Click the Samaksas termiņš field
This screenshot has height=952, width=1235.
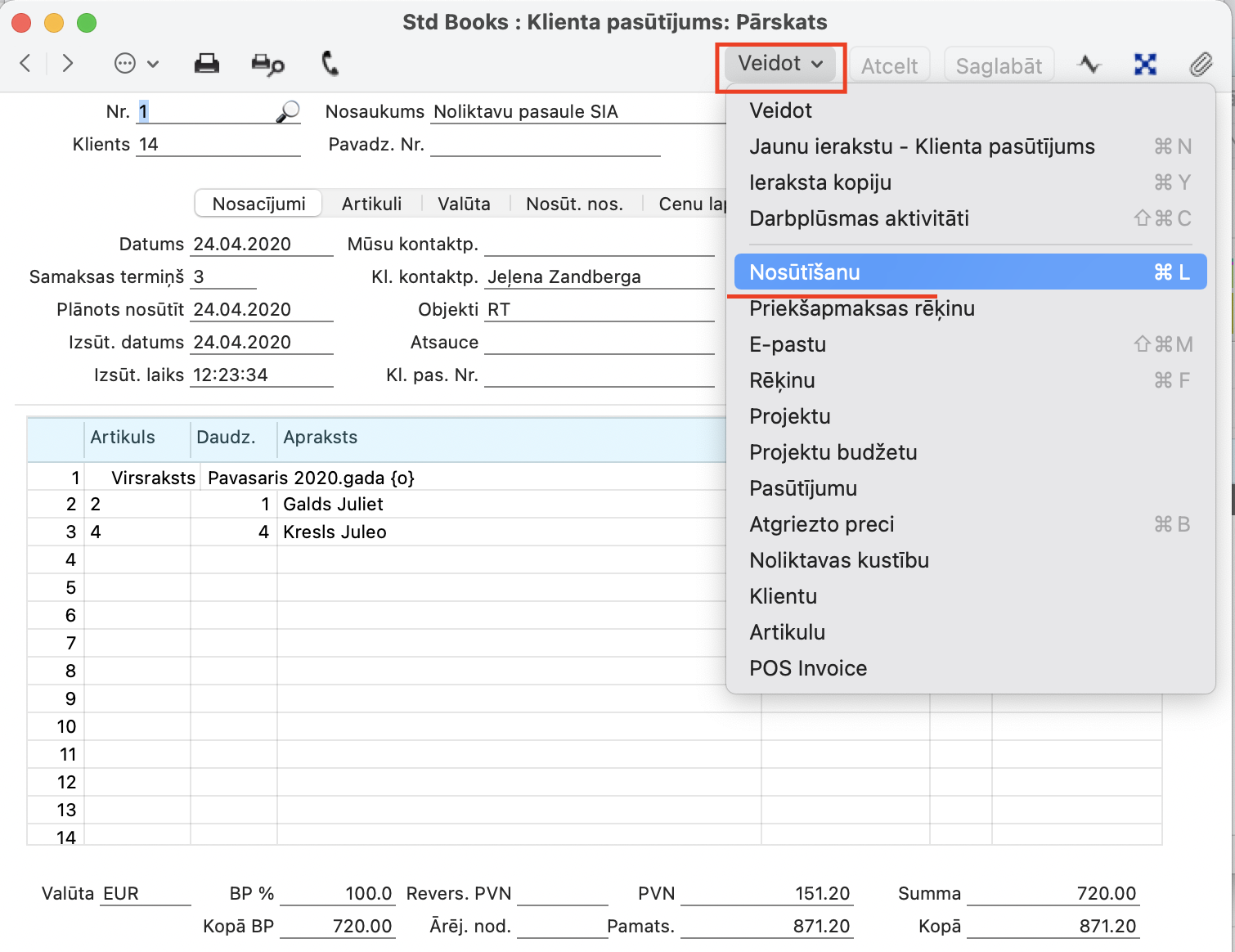[x=222, y=277]
